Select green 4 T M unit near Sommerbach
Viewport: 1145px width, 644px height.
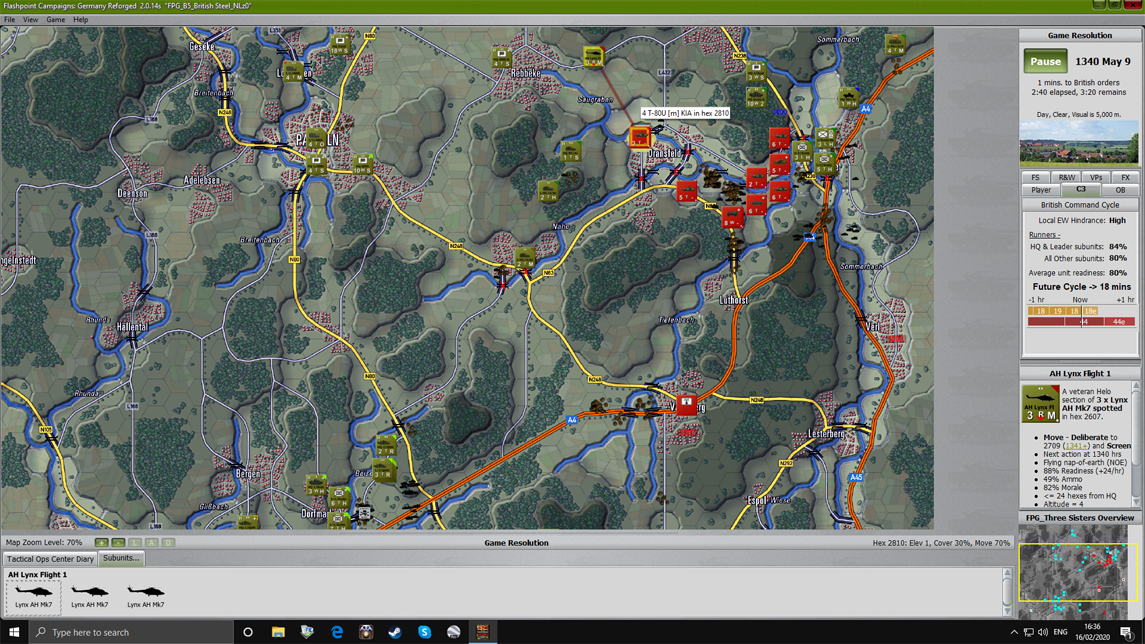coord(895,45)
